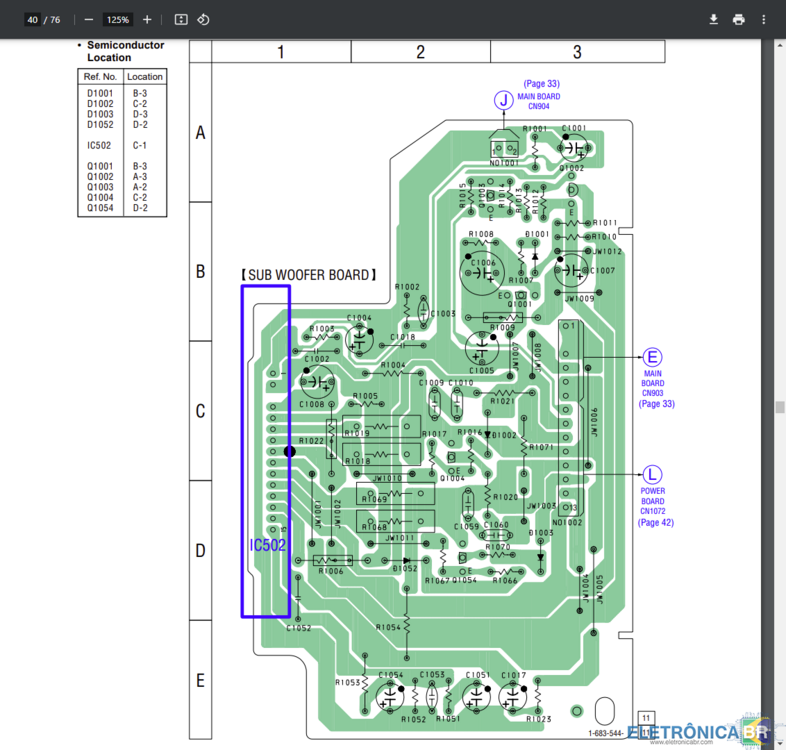Click the page number field showing 40
The width and height of the screenshot is (786, 750).
point(33,19)
